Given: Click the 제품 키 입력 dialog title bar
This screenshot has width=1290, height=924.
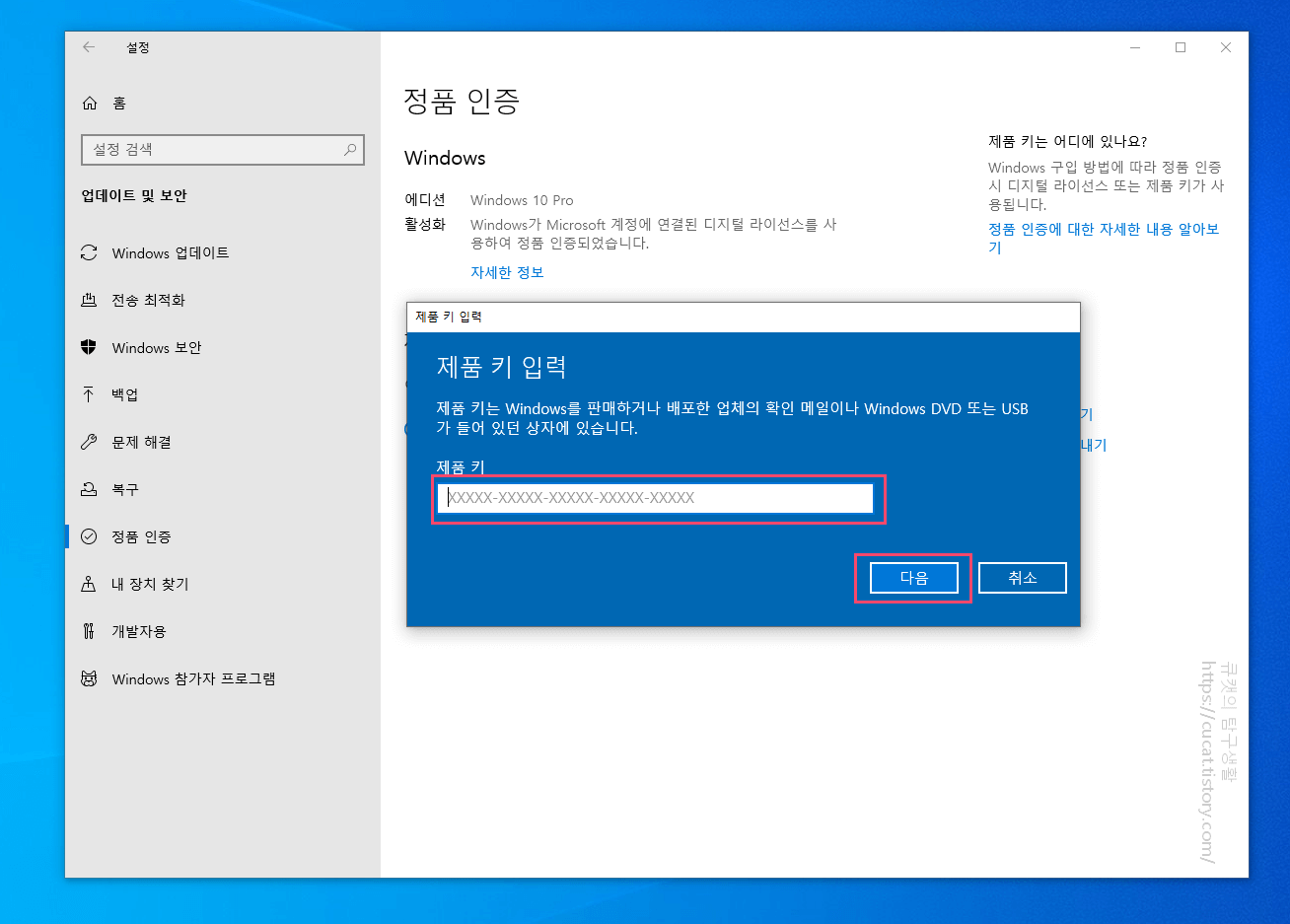Looking at the screenshot, I should pyautogui.click(x=744, y=317).
